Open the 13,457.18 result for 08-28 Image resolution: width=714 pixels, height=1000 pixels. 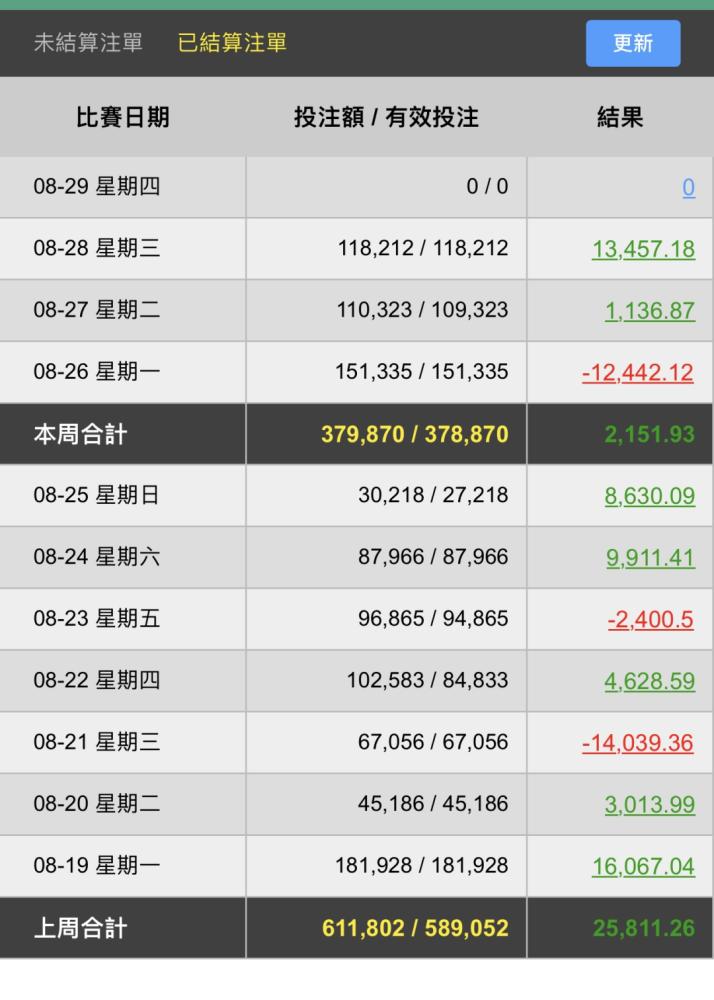643,249
